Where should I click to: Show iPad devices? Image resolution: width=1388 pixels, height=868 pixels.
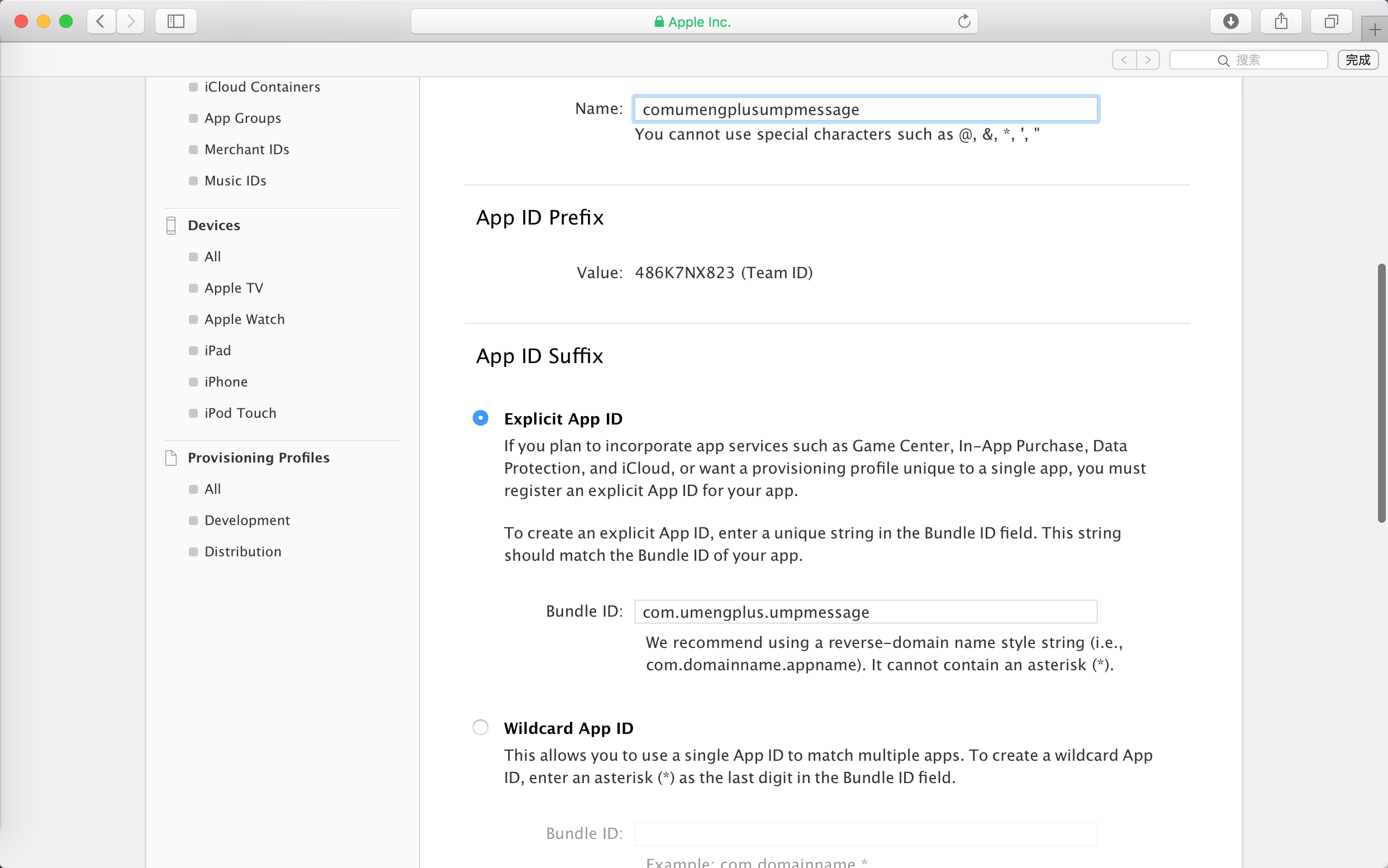click(x=218, y=351)
